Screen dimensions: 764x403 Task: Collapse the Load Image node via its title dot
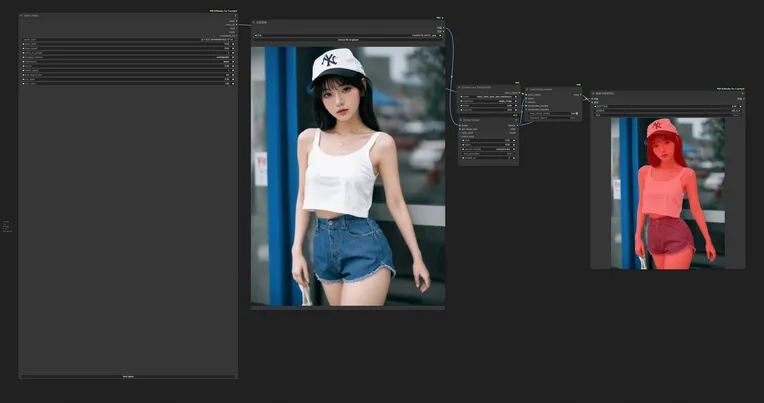click(254, 22)
